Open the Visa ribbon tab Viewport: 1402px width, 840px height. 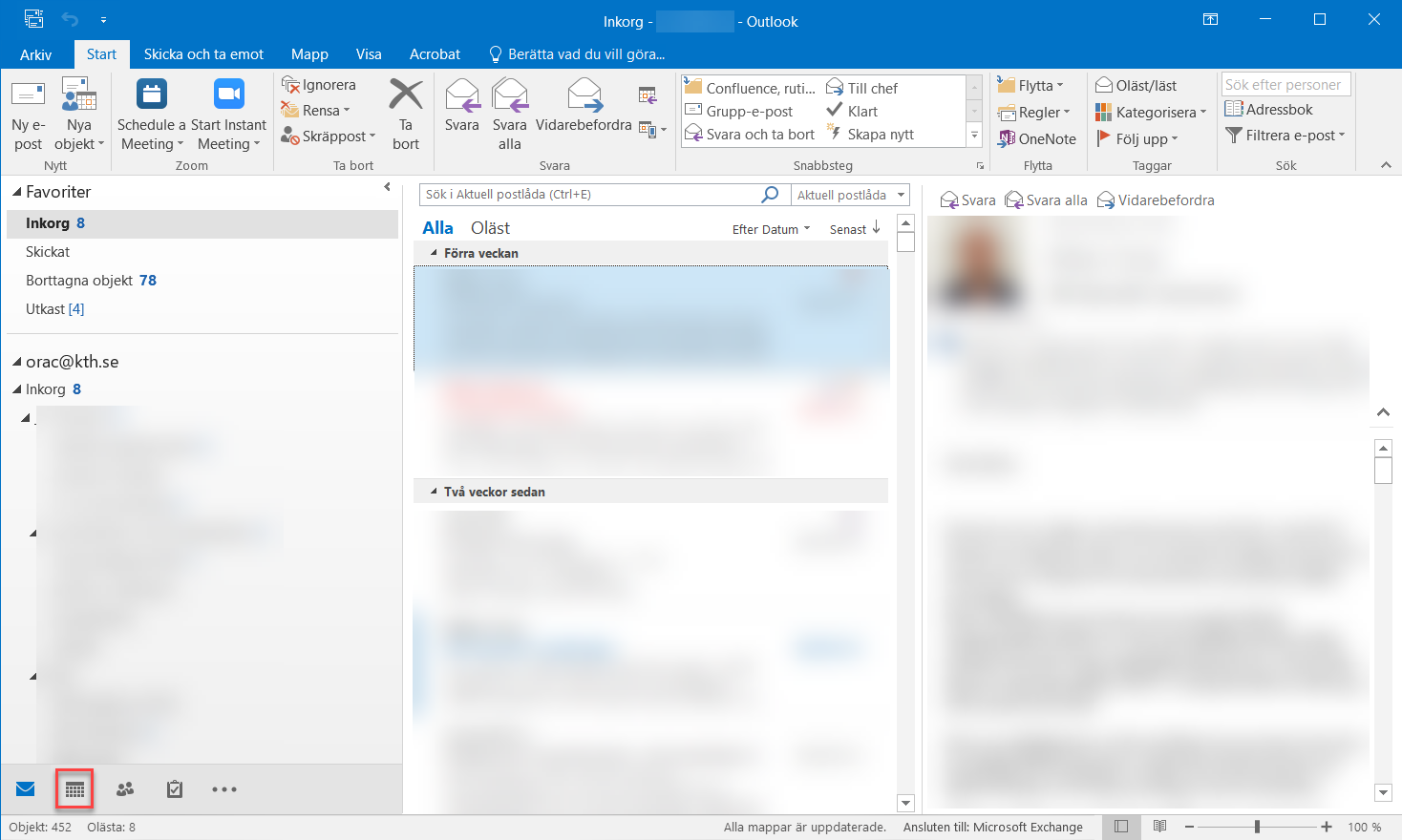point(368,54)
